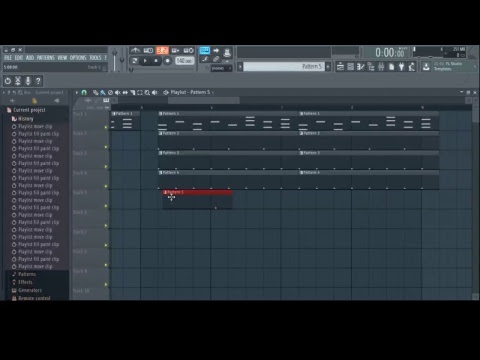
Task: Click the Play button in the transport
Action: 145,61
